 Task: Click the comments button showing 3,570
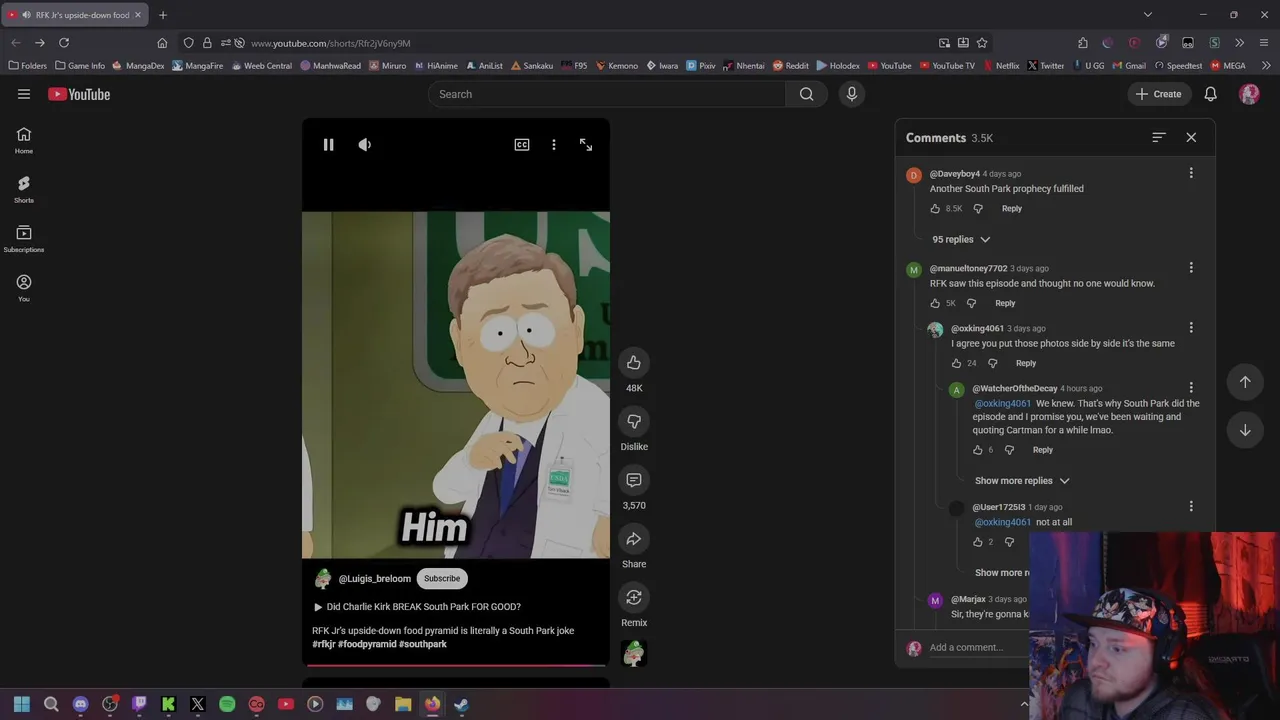634,480
